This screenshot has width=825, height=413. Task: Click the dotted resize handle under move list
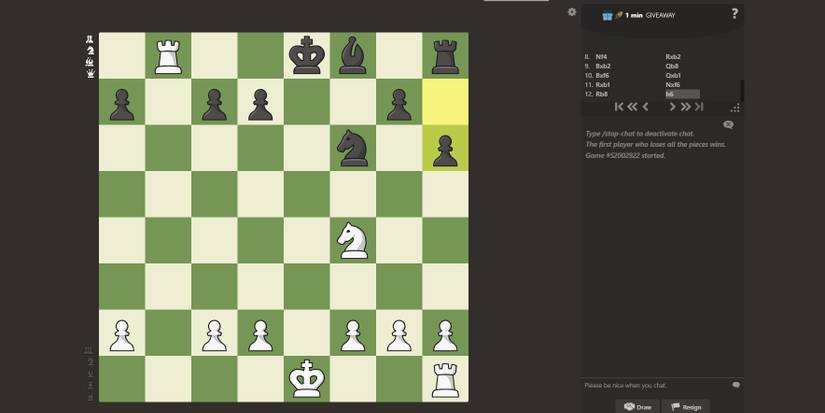(x=736, y=108)
